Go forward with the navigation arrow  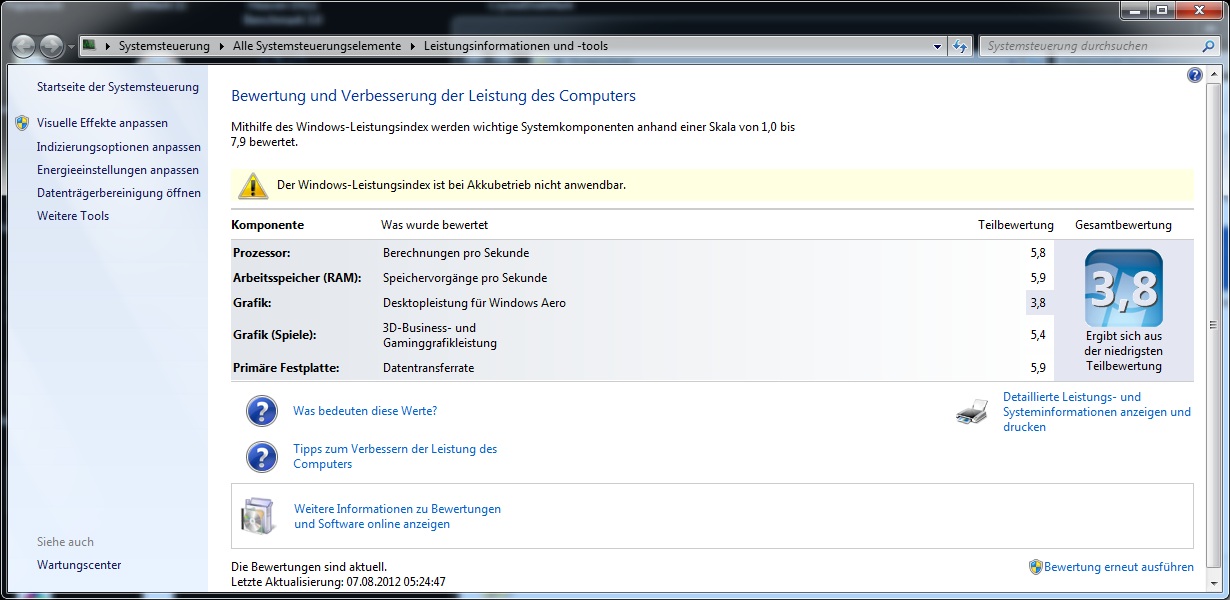pyautogui.click(x=51, y=46)
